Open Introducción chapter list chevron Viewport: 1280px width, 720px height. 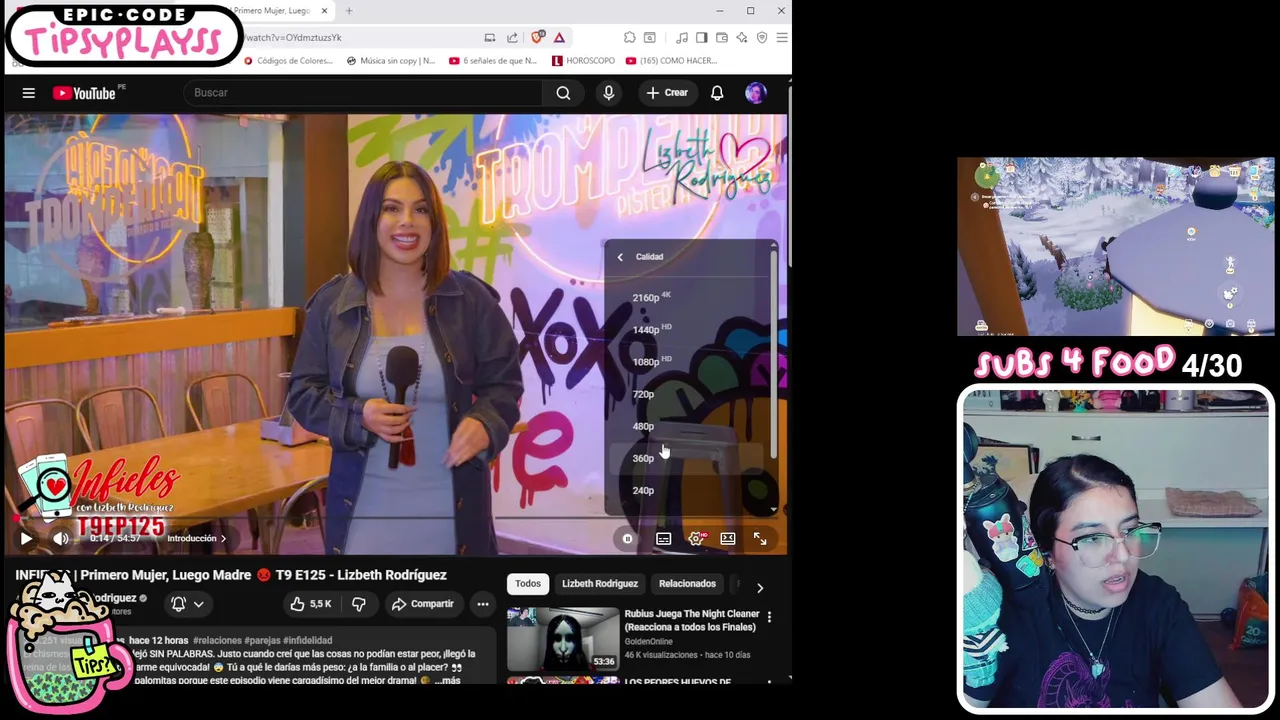tap(223, 539)
